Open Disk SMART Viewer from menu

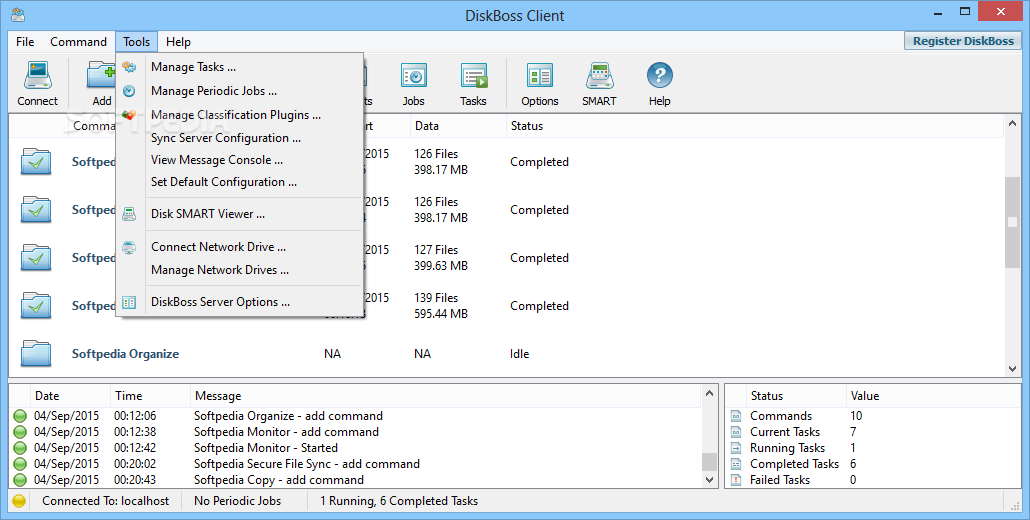point(240,214)
